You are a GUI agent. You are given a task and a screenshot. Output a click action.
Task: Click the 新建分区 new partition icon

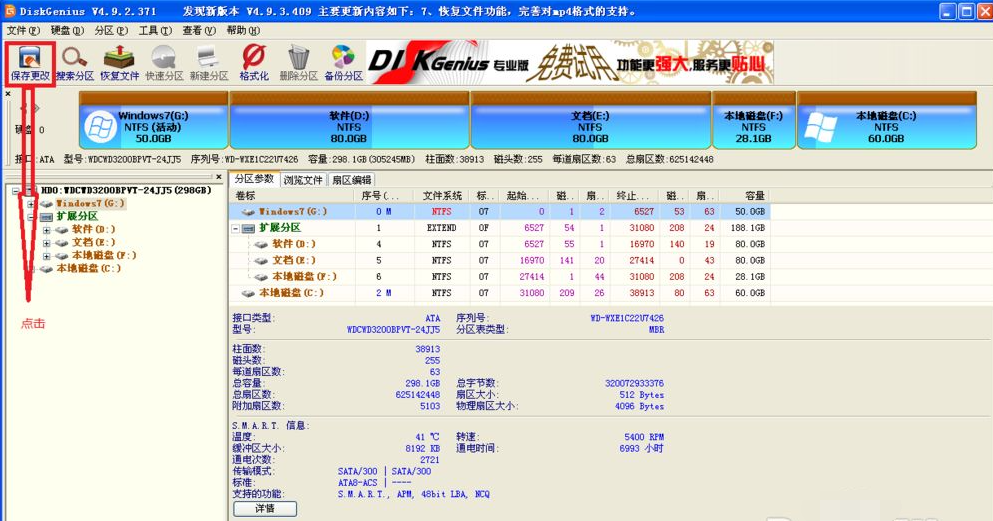[x=209, y=63]
